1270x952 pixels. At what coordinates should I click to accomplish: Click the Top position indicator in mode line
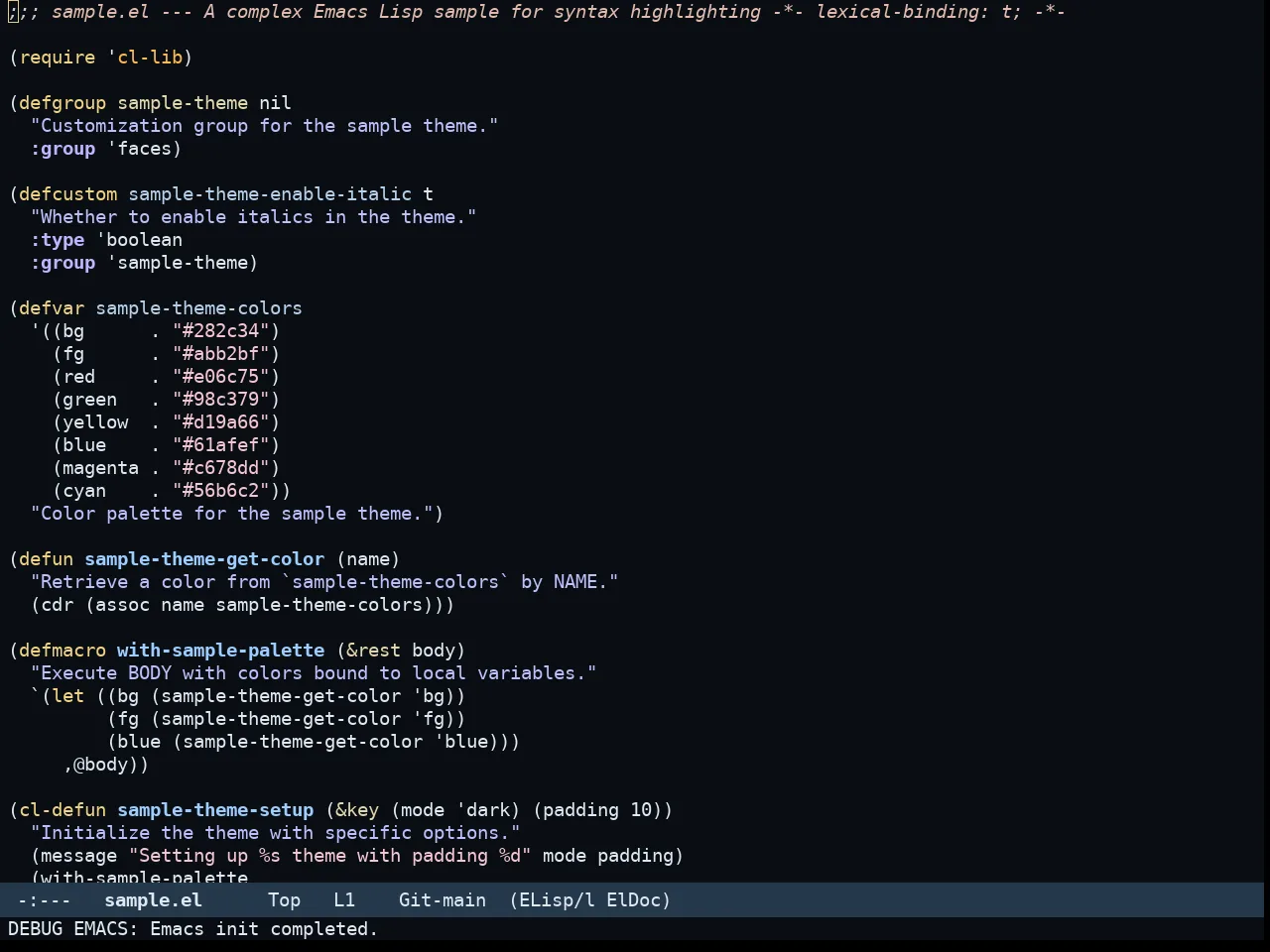click(x=284, y=900)
